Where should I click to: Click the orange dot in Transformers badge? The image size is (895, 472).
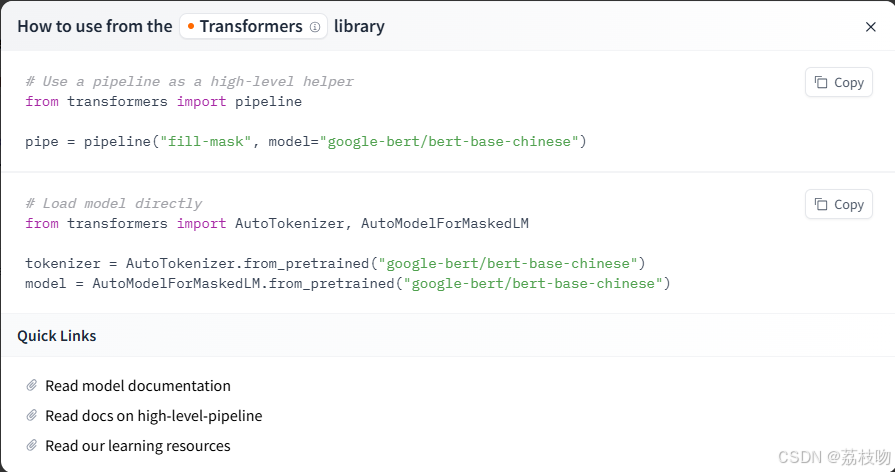[x=191, y=26]
